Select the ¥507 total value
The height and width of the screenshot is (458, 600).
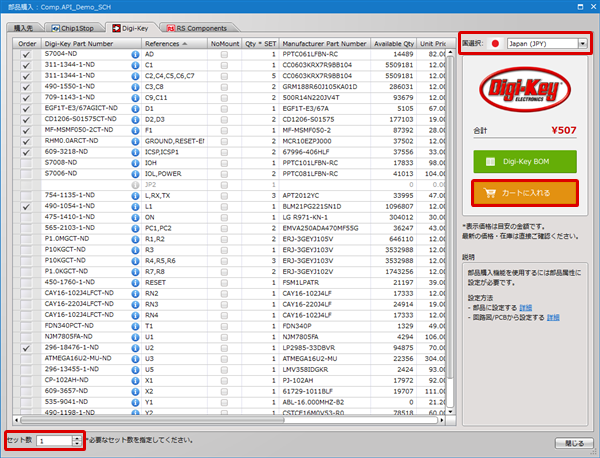(x=564, y=130)
